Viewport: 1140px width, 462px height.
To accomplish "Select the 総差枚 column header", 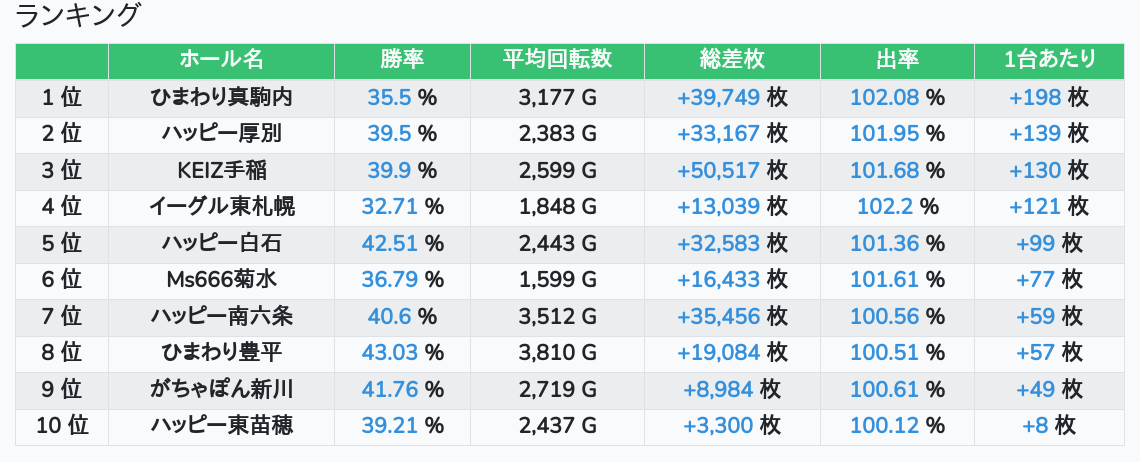I will point(732,60).
